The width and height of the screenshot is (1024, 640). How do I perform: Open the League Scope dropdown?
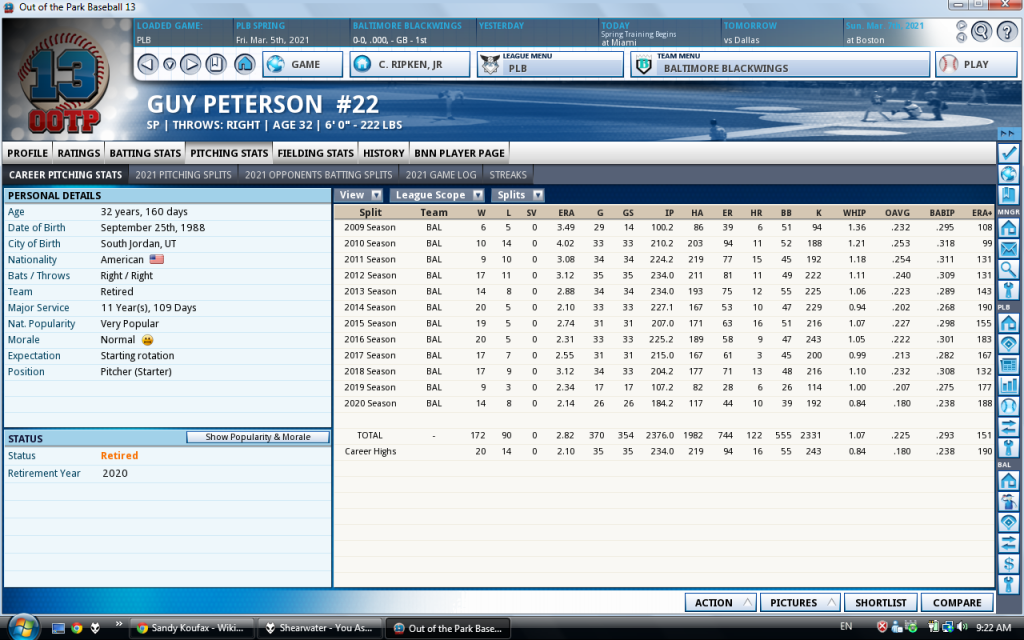point(438,195)
